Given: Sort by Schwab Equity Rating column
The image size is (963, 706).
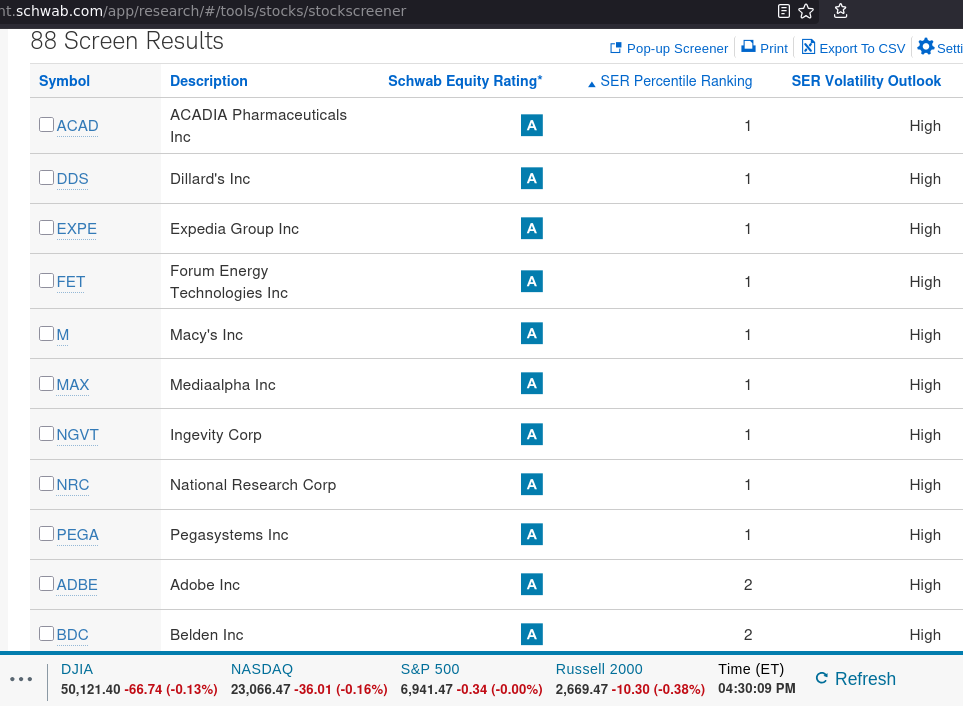Looking at the screenshot, I should [465, 81].
